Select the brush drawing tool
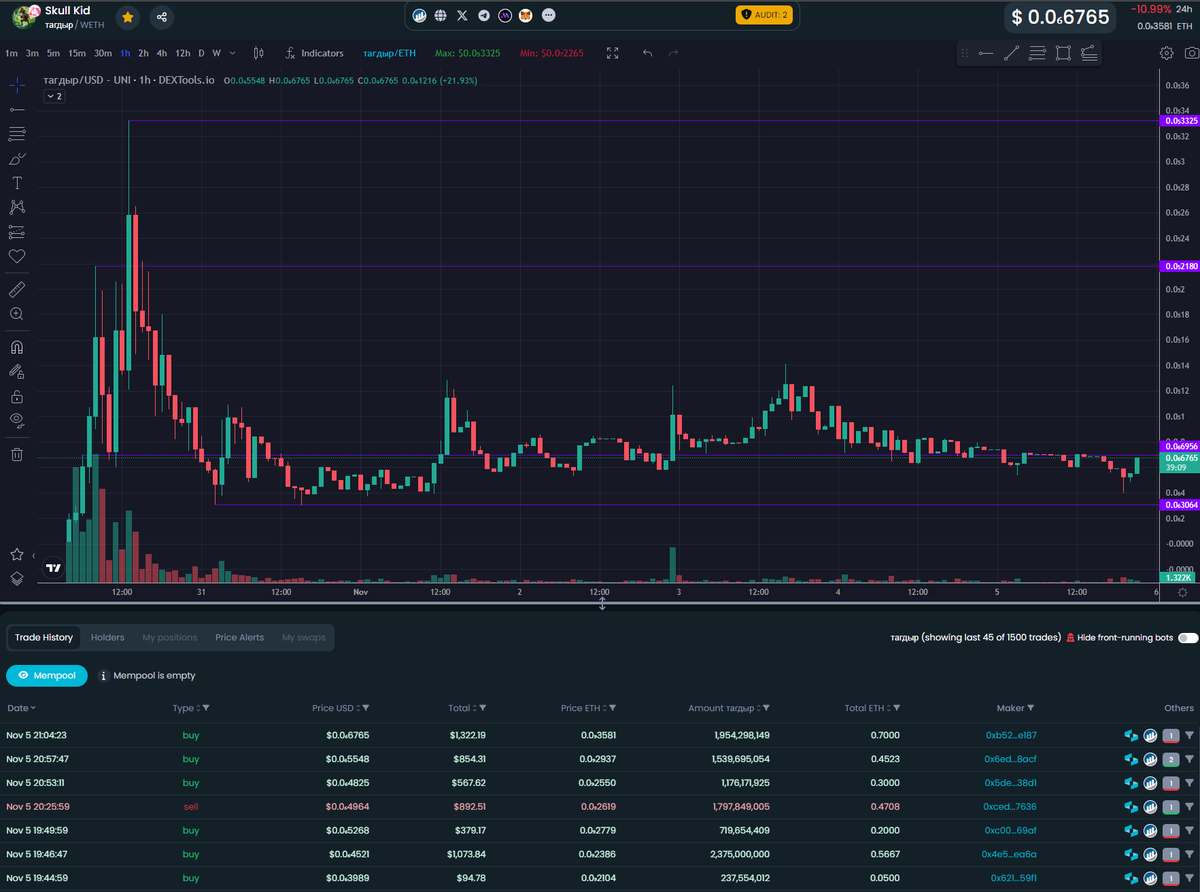Screen dimensions: 1200x892 click(17, 158)
